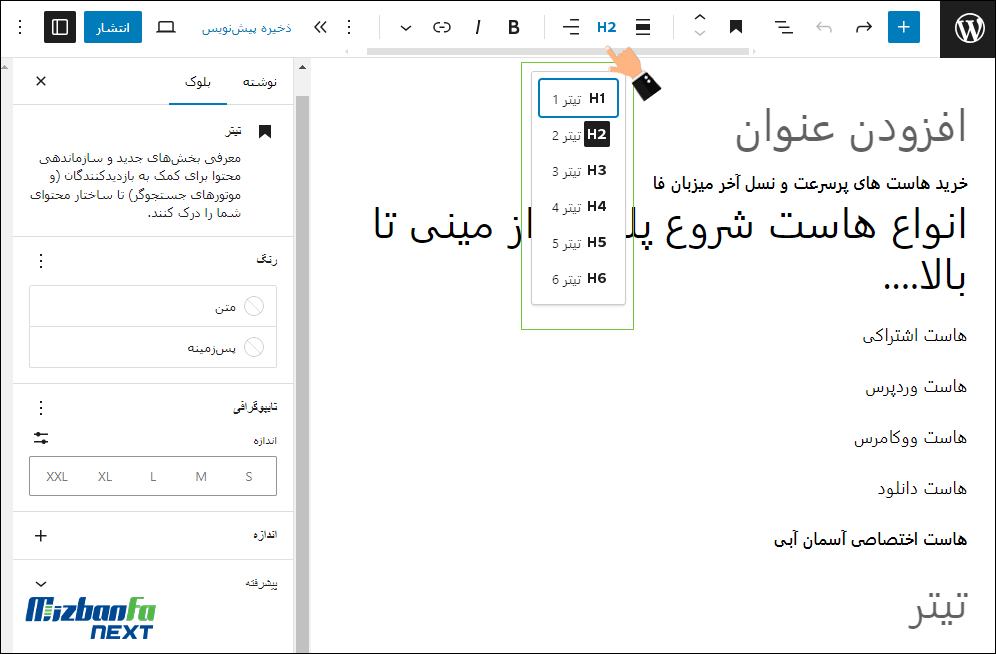Select H5 heading level

578,243
